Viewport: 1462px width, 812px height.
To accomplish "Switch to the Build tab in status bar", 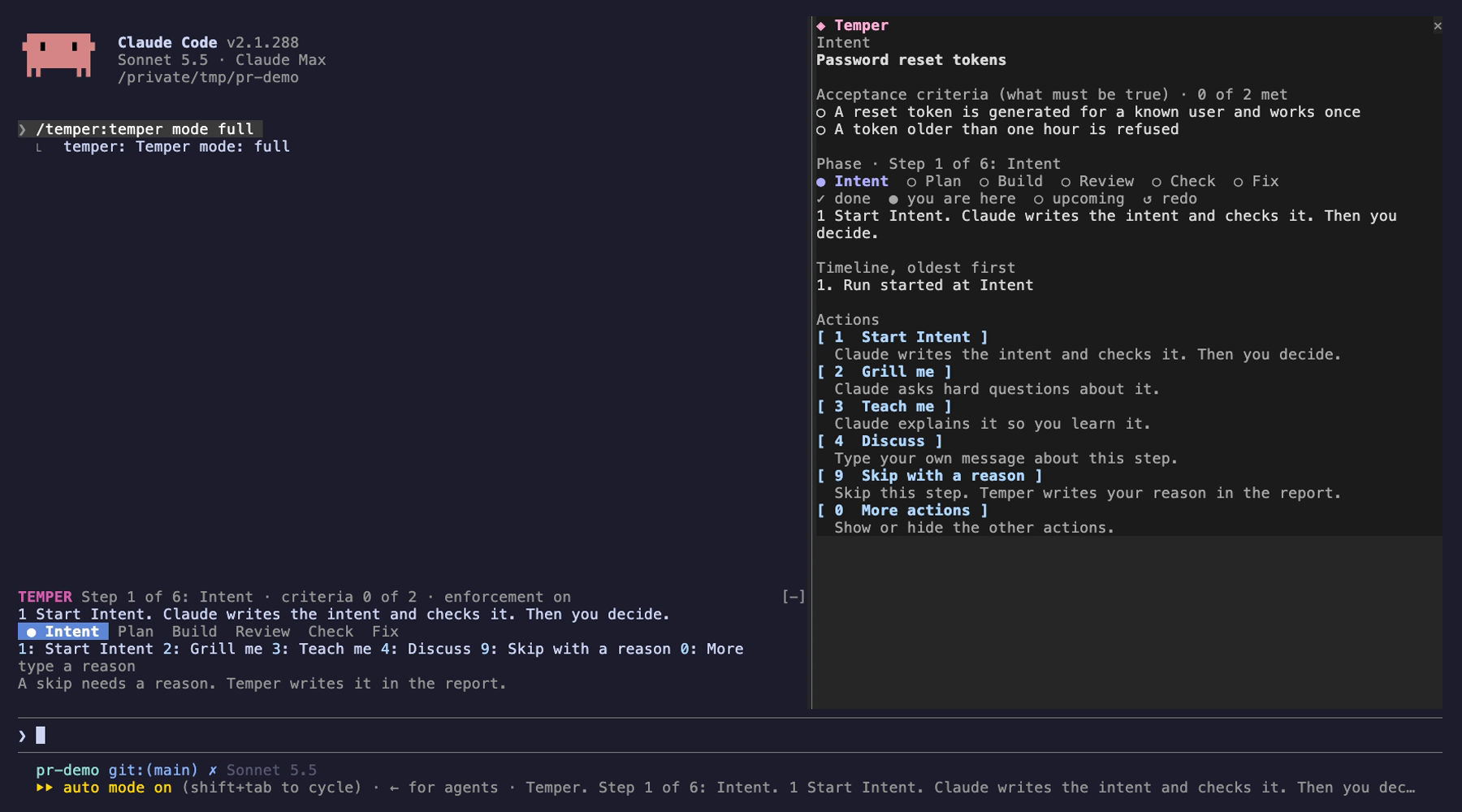I will coord(194,632).
